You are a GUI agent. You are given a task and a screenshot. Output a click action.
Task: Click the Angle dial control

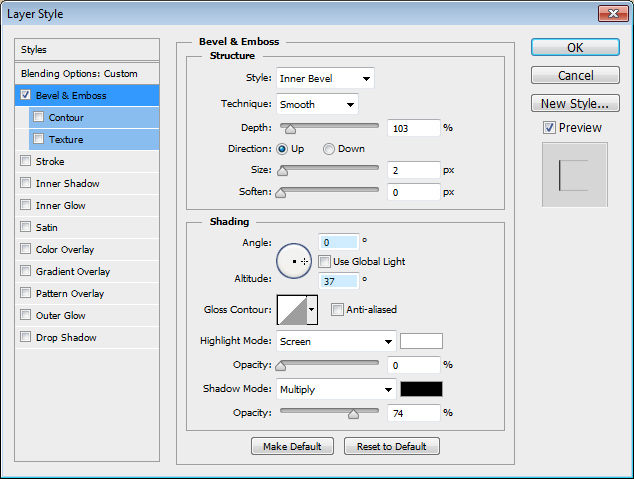click(294, 261)
